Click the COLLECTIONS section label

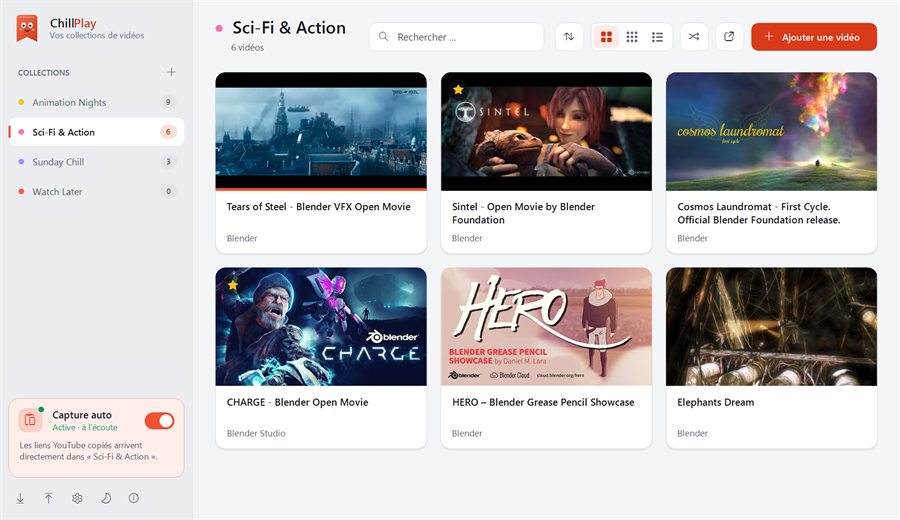coord(44,73)
